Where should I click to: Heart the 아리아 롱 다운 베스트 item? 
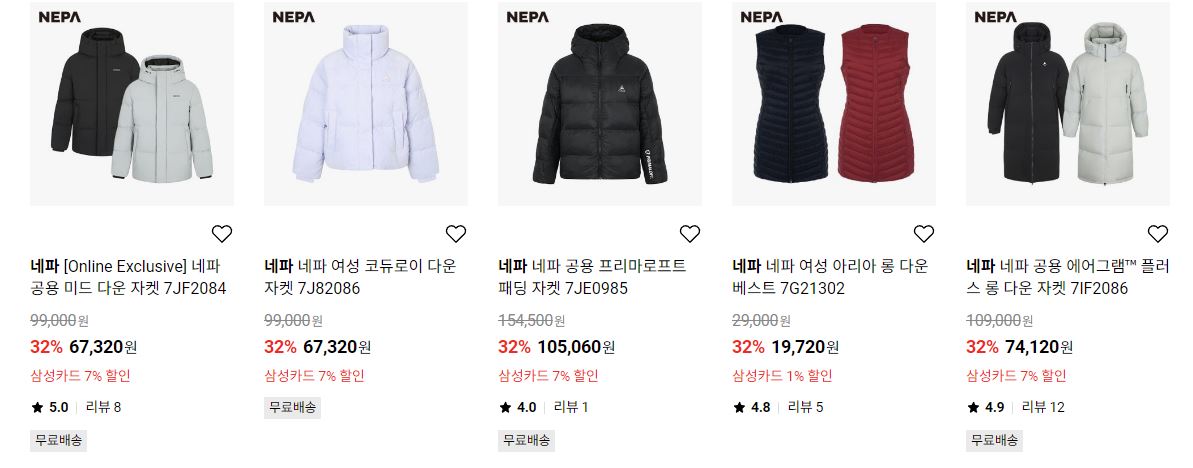[924, 234]
